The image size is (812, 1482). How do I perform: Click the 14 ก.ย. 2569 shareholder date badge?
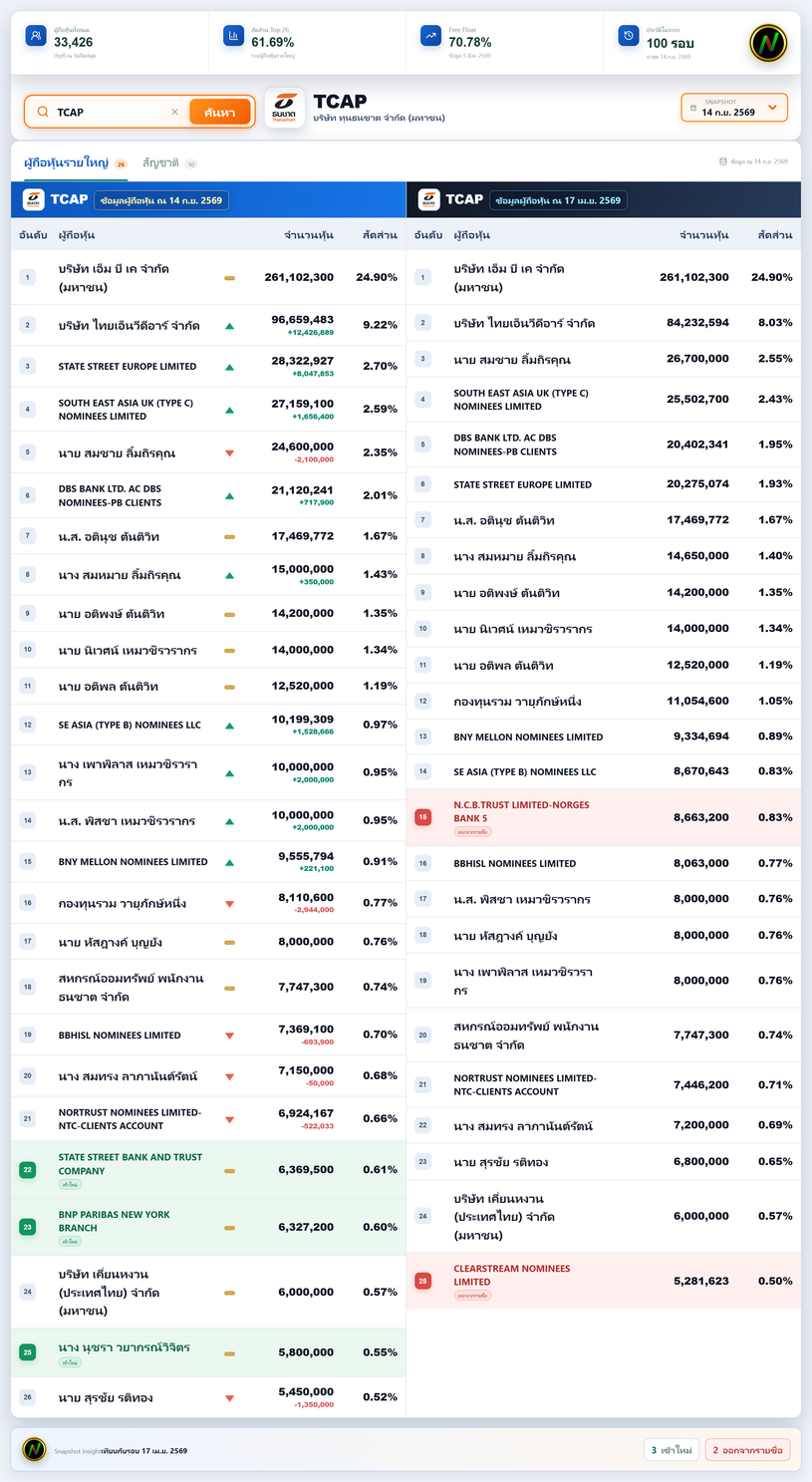click(x=162, y=200)
